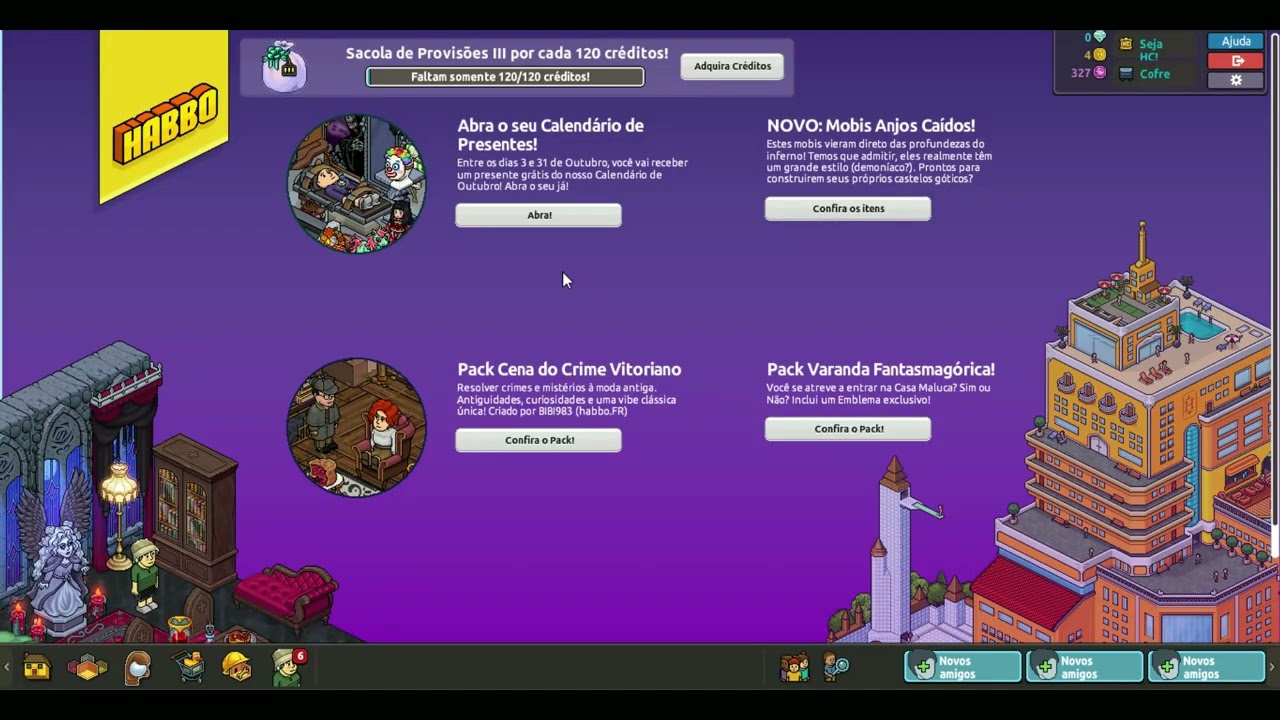The image size is (1280, 720).
Task: Click the yellow Habbo logo
Action: 164,117
